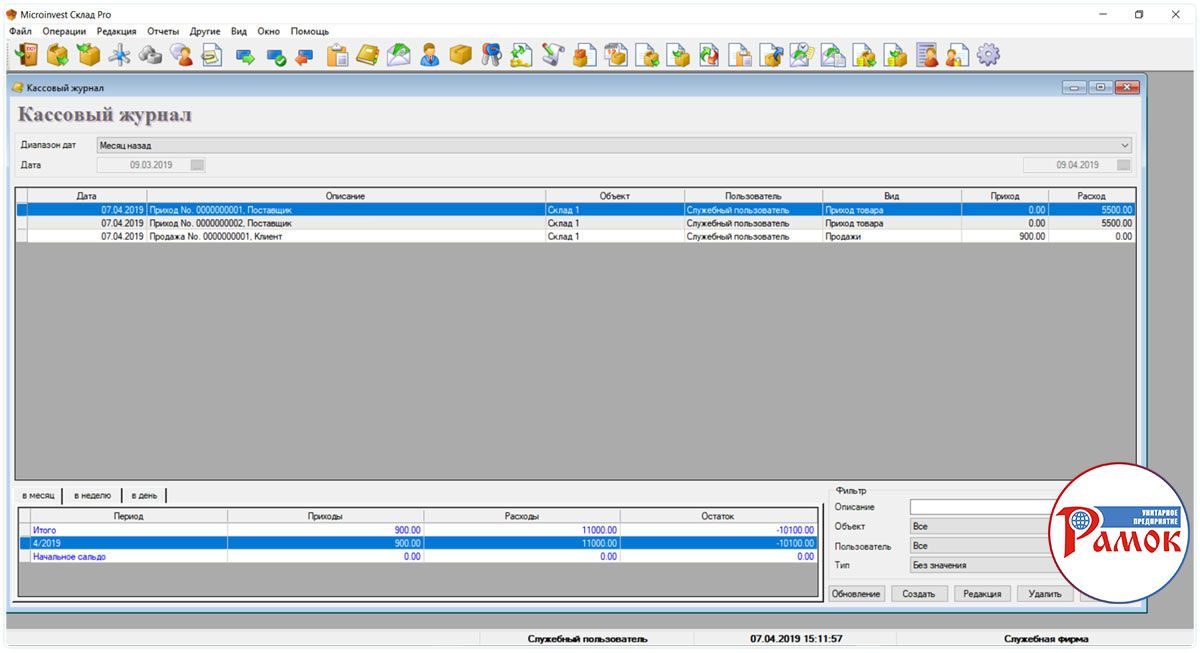Click the keys icon in toolbar
Viewport: 1200px width, 653px height.
tap(491, 55)
